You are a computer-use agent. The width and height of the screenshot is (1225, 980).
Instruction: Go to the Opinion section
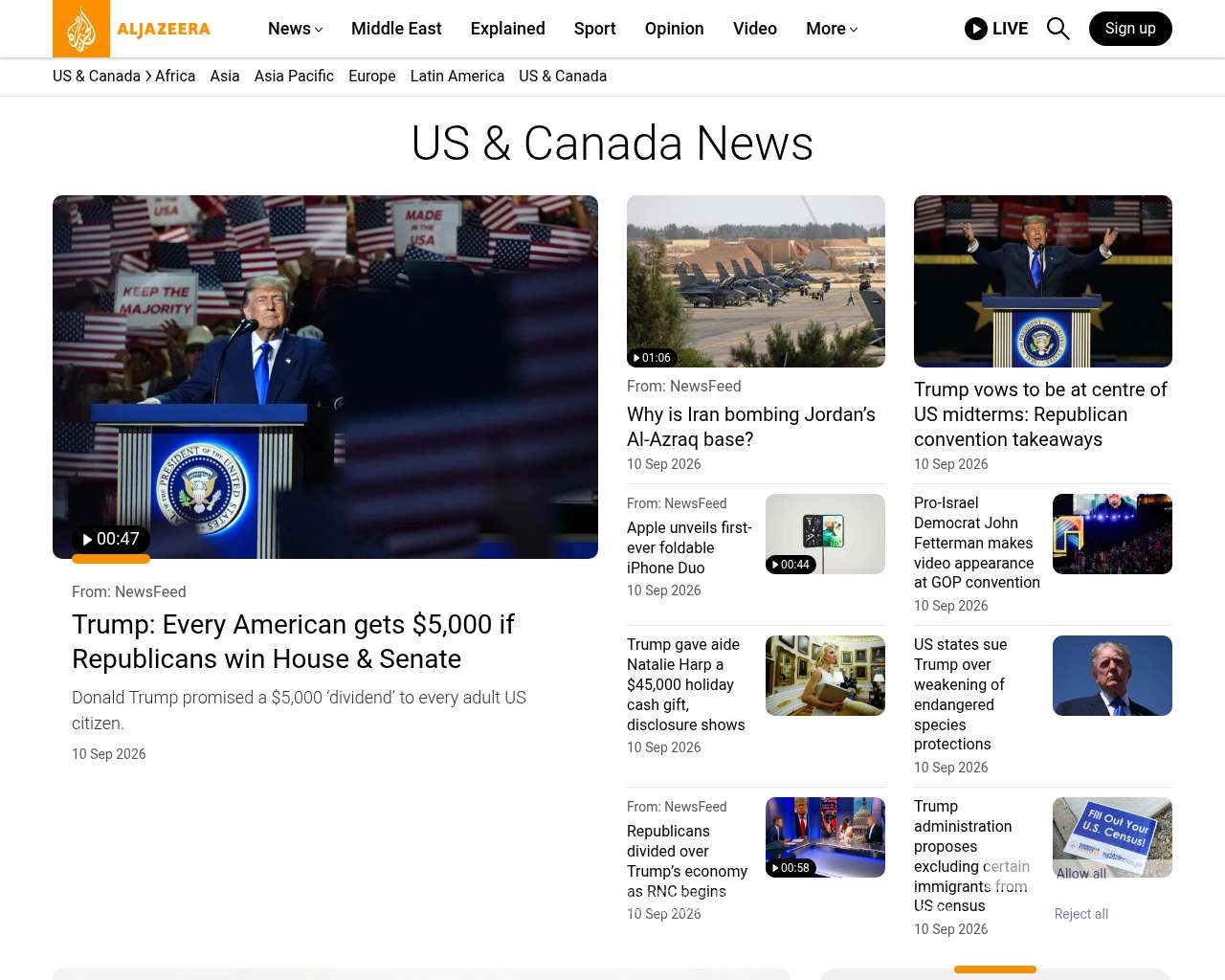(x=674, y=29)
